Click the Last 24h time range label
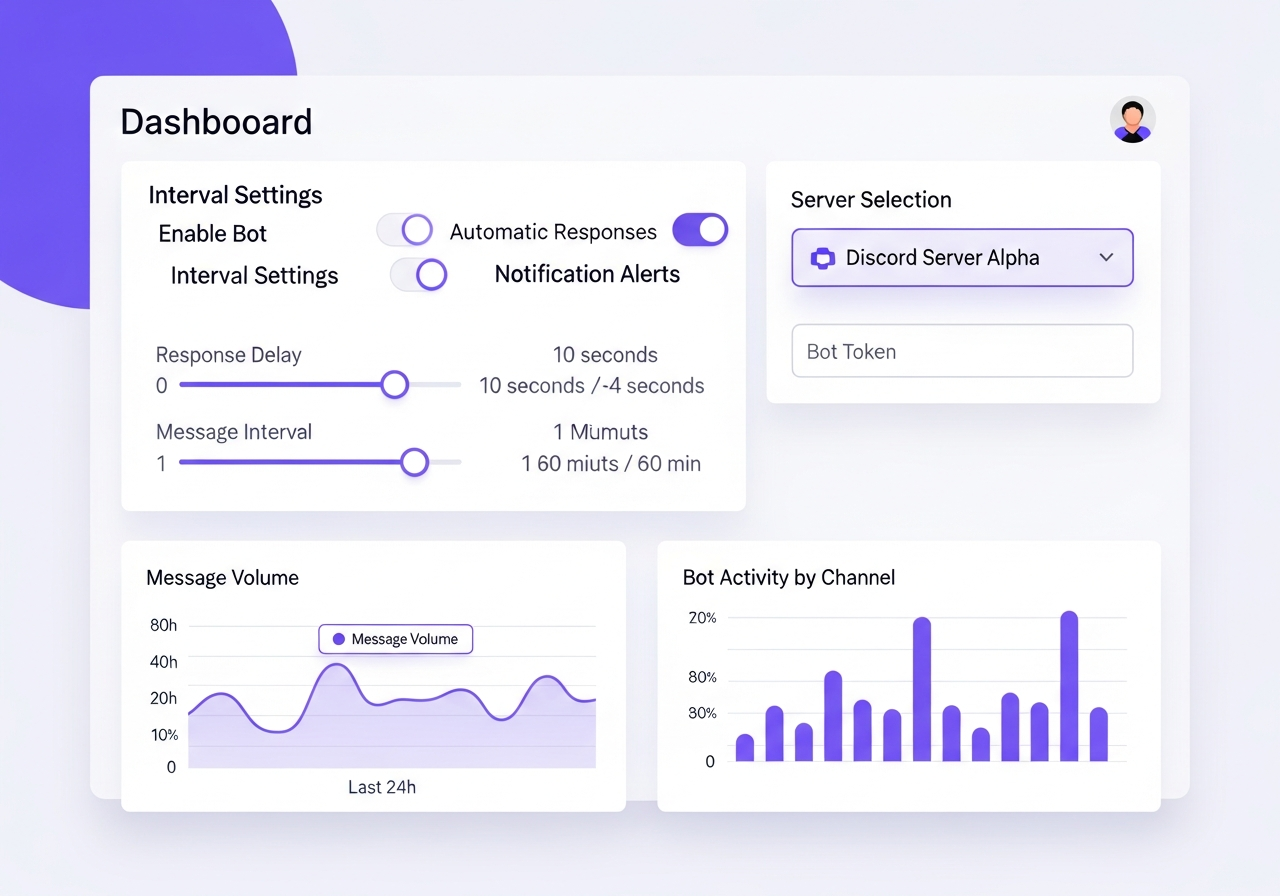The image size is (1280, 896). pyautogui.click(x=381, y=787)
